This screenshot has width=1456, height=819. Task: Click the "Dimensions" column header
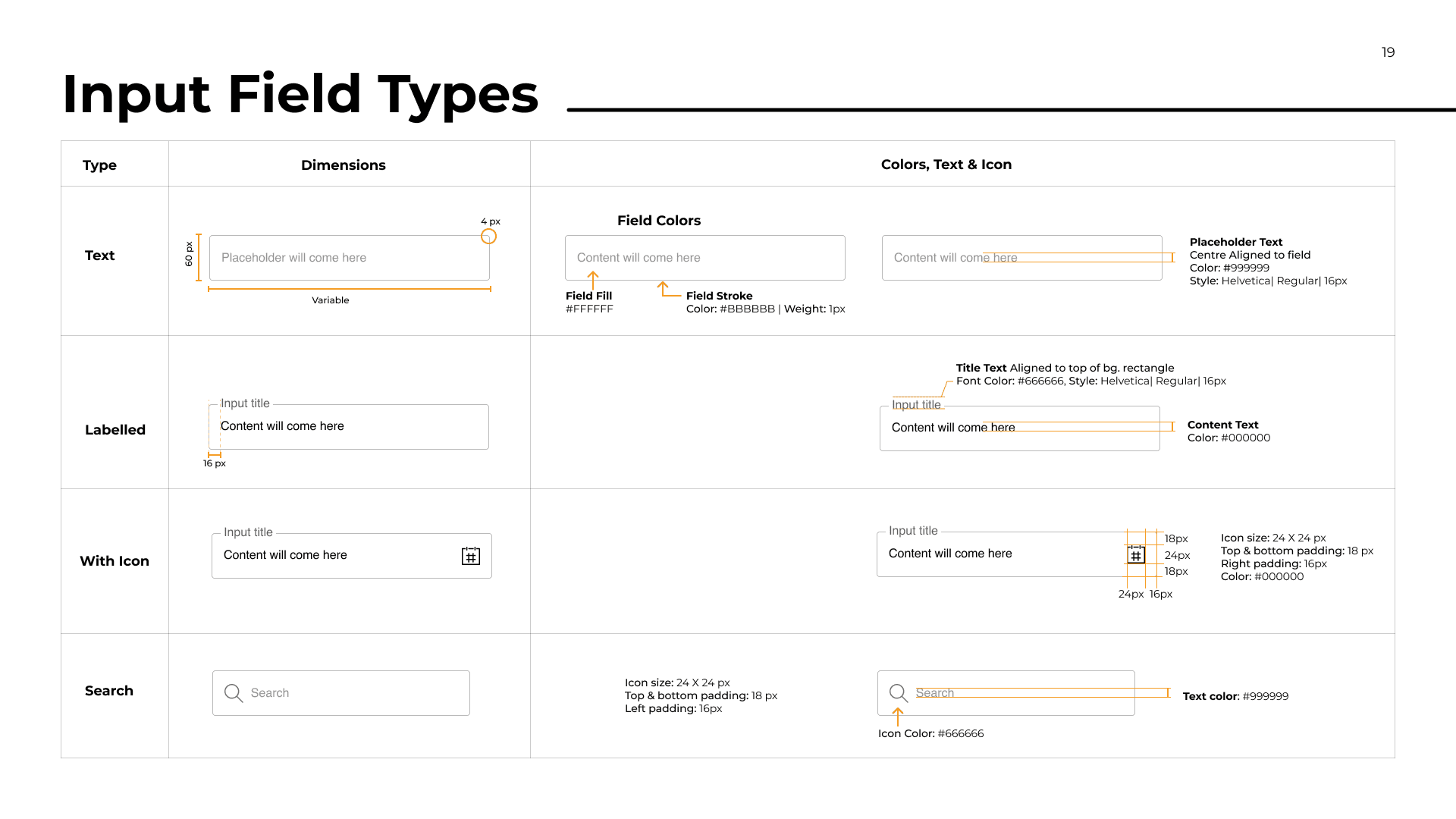(x=344, y=165)
